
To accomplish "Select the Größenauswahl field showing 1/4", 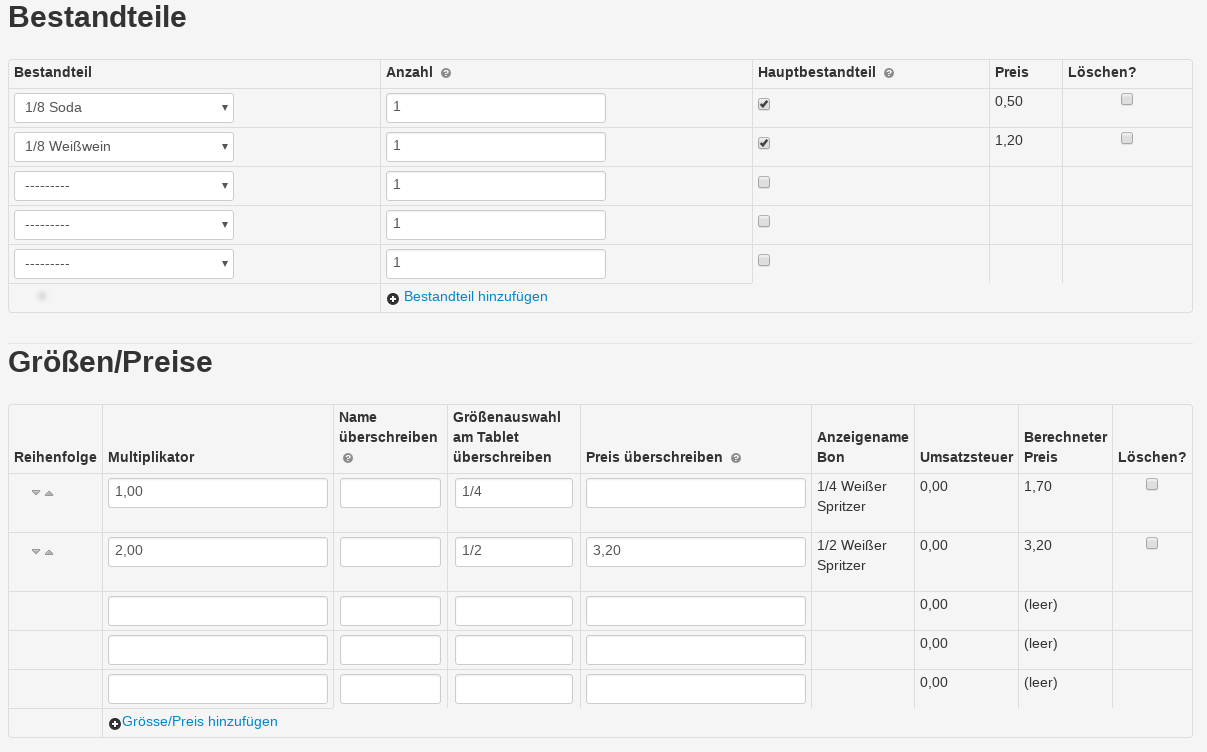I will 514,493.
